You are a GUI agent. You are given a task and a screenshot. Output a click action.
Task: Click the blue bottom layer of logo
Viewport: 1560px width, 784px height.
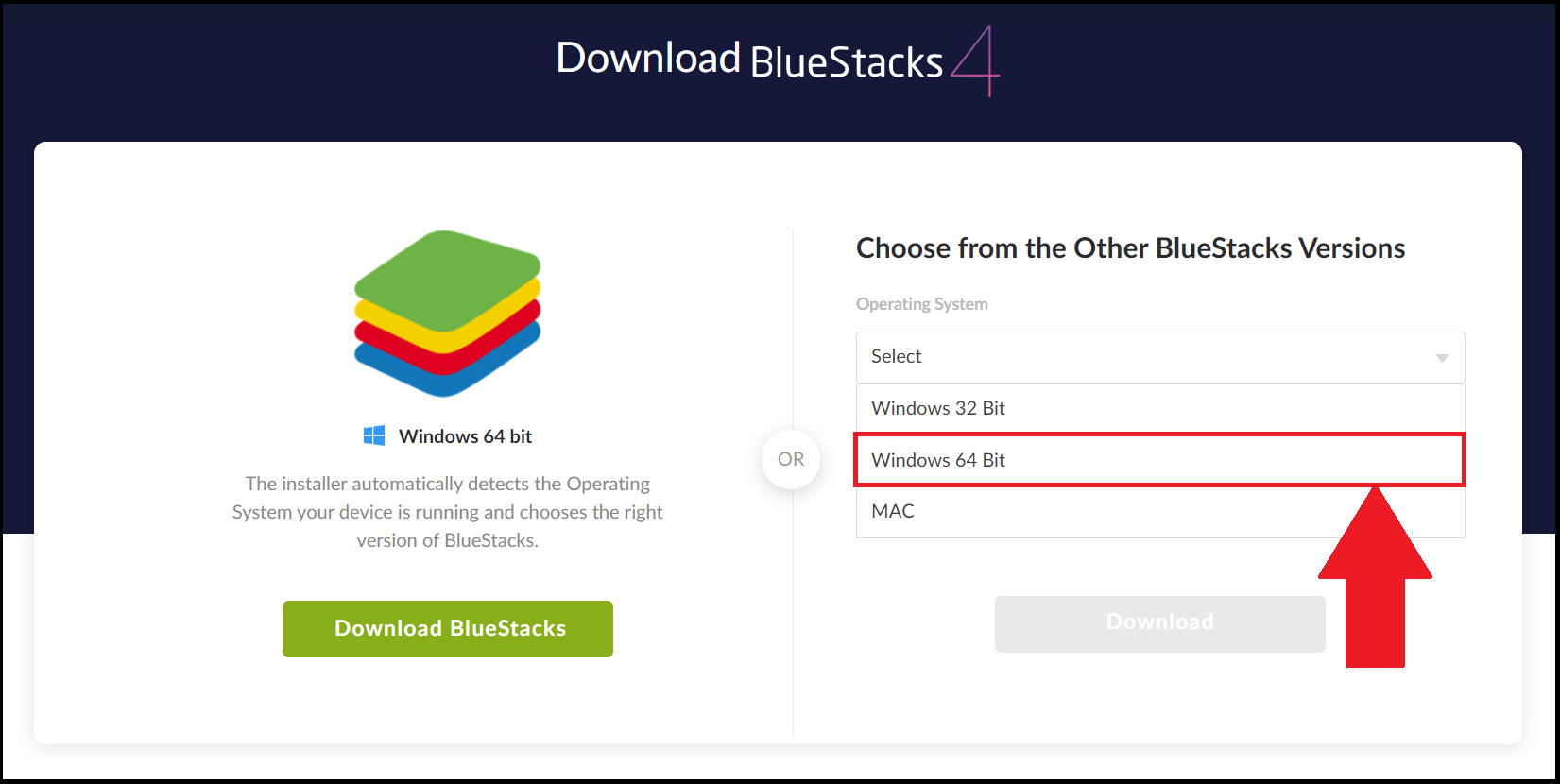[x=447, y=368]
